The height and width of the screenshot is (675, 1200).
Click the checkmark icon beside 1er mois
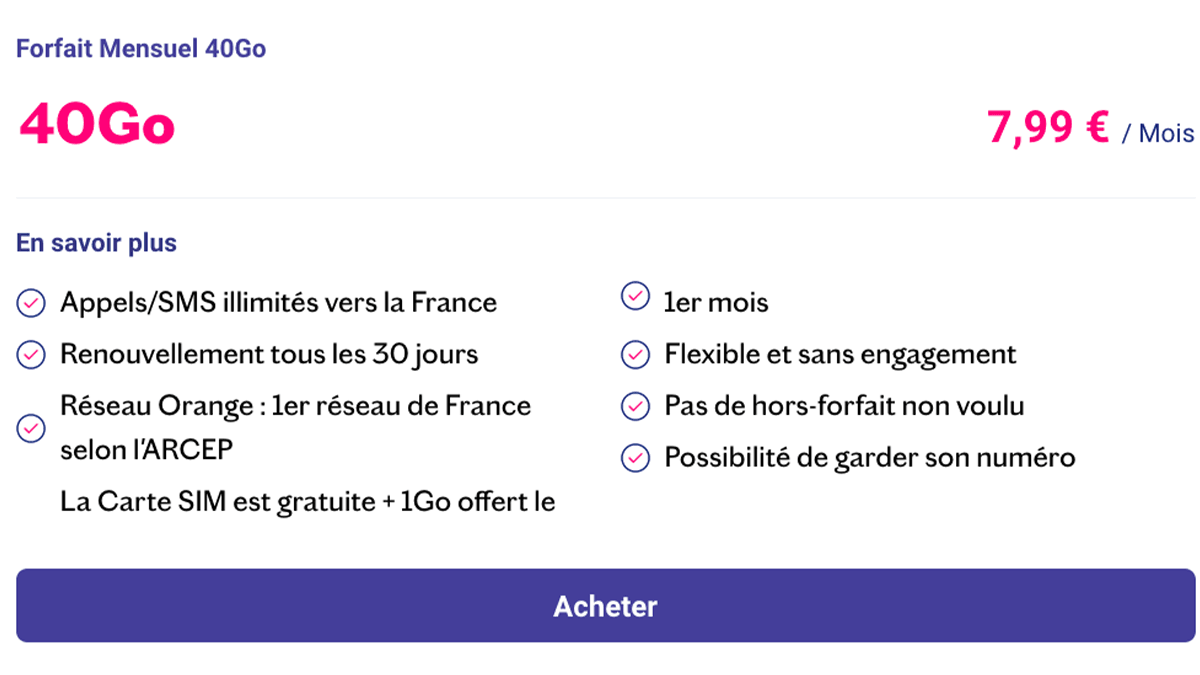pyautogui.click(x=635, y=296)
